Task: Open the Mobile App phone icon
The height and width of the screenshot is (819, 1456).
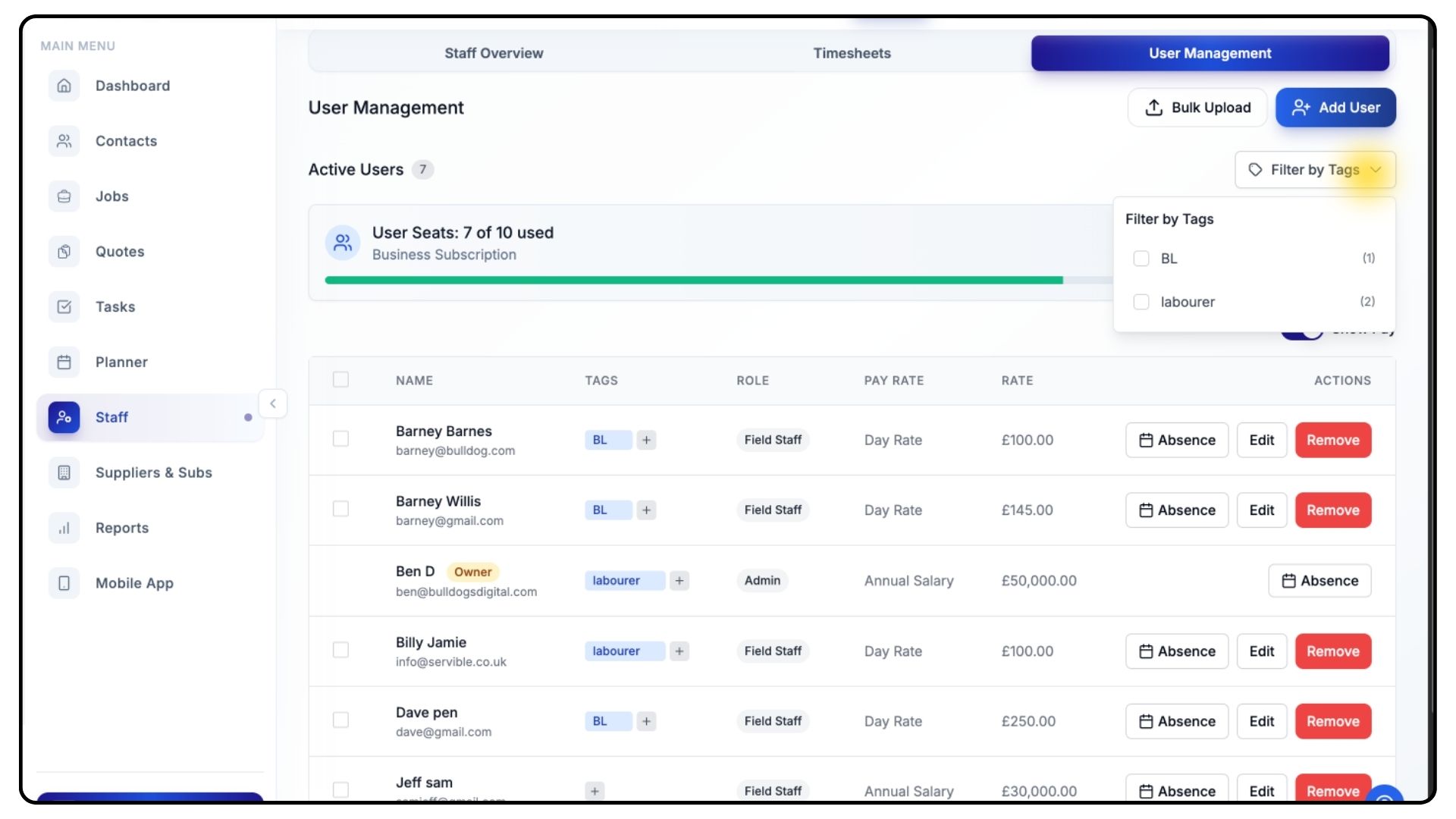Action: (x=64, y=583)
